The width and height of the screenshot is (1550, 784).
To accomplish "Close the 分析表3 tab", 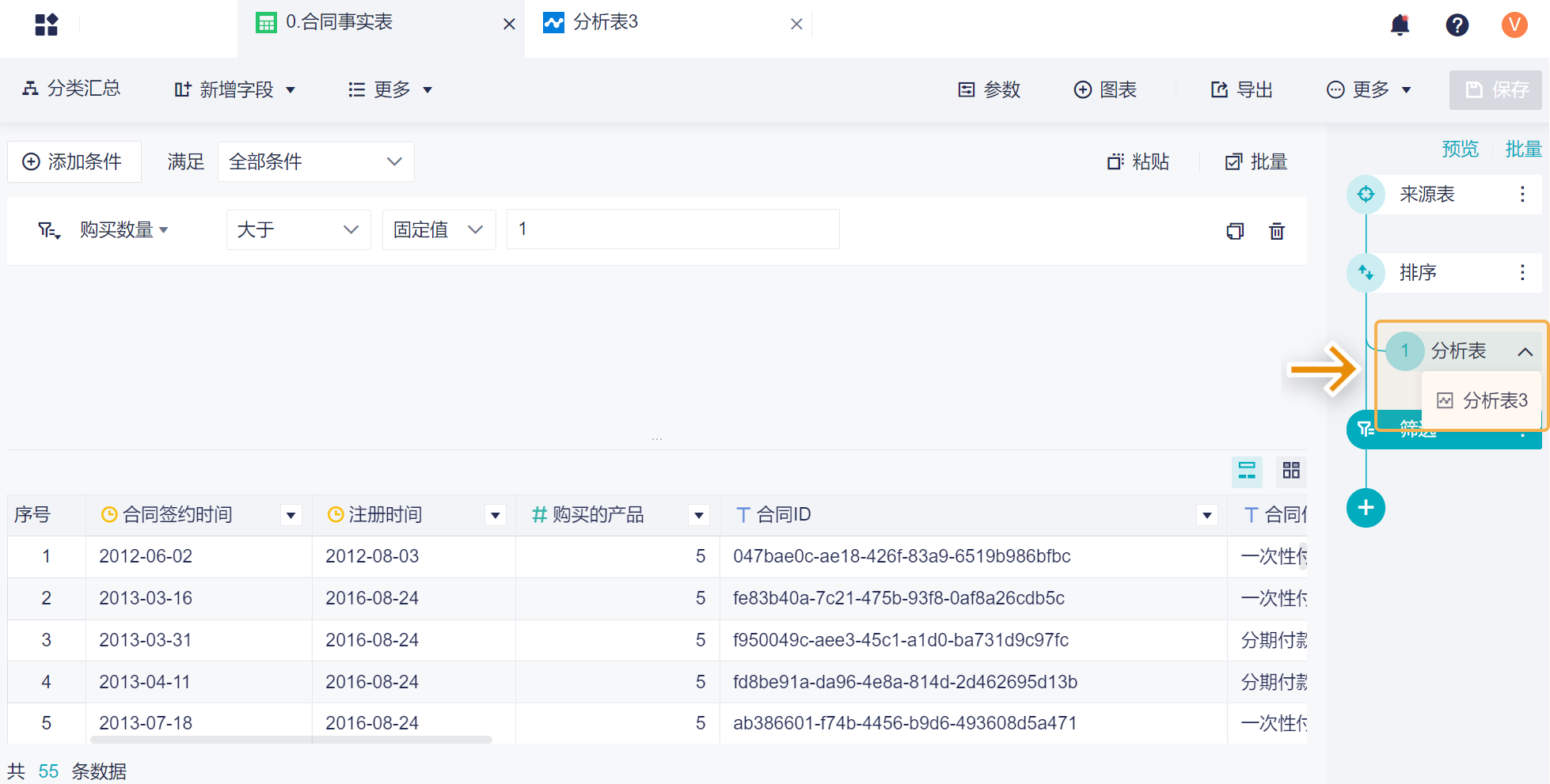I will point(796,24).
